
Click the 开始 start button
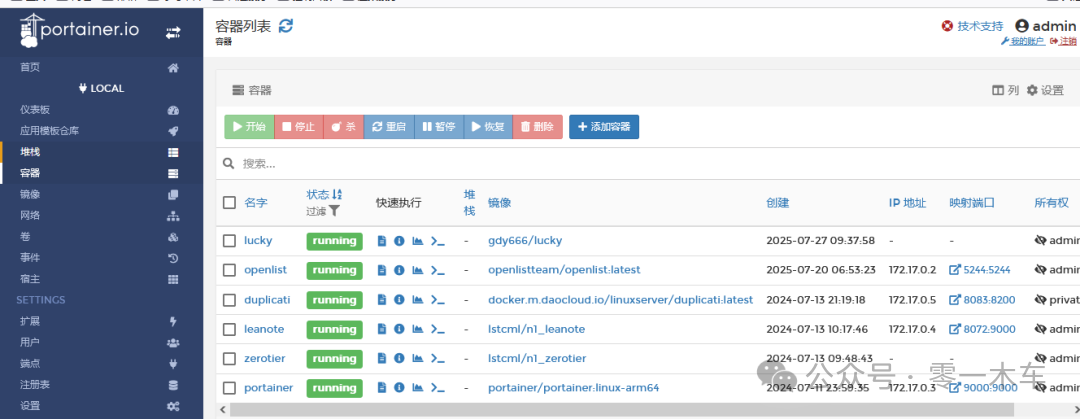(249, 127)
